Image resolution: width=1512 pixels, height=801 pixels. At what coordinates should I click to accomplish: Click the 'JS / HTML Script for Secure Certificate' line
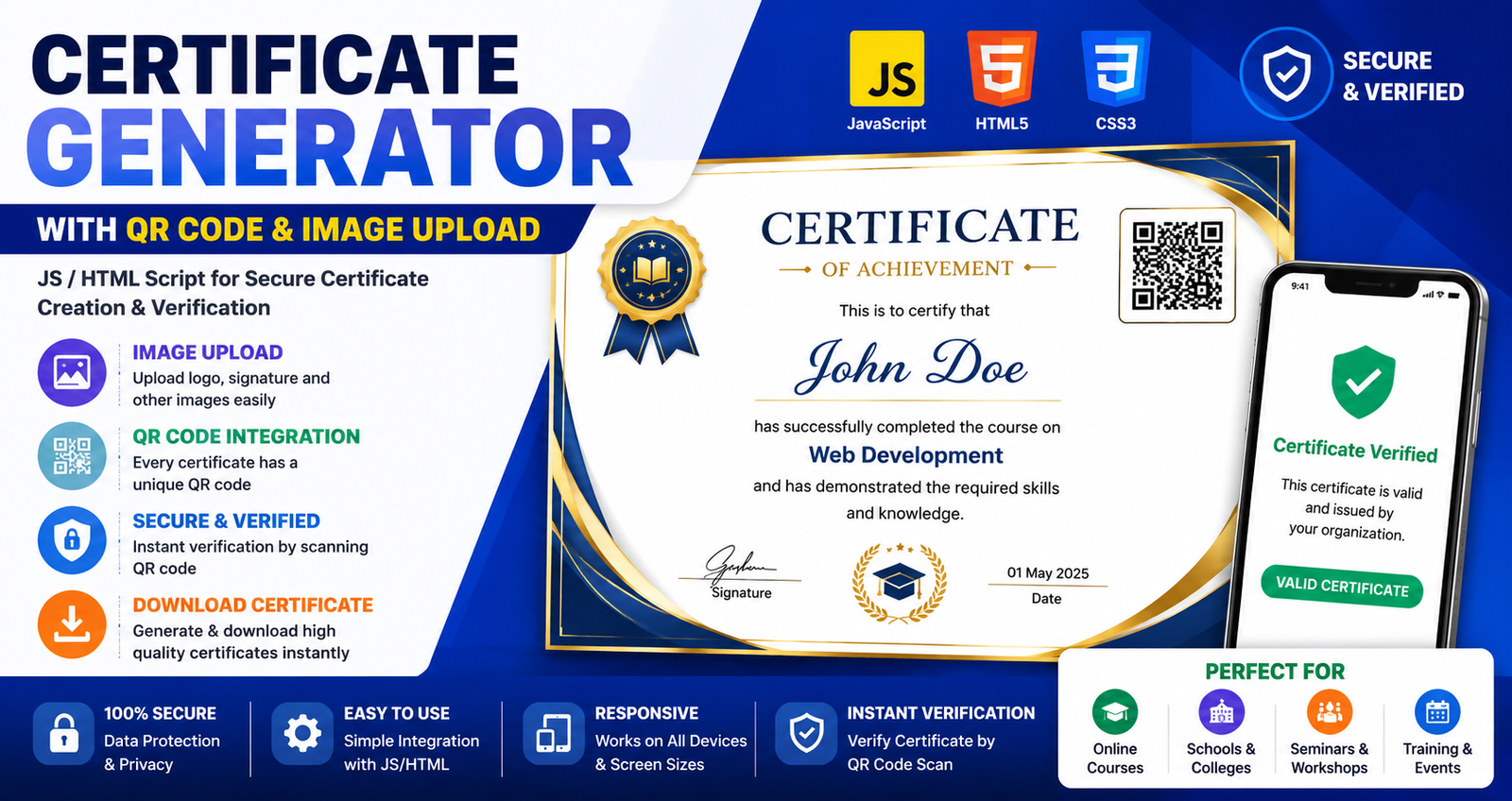tap(233, 279)
